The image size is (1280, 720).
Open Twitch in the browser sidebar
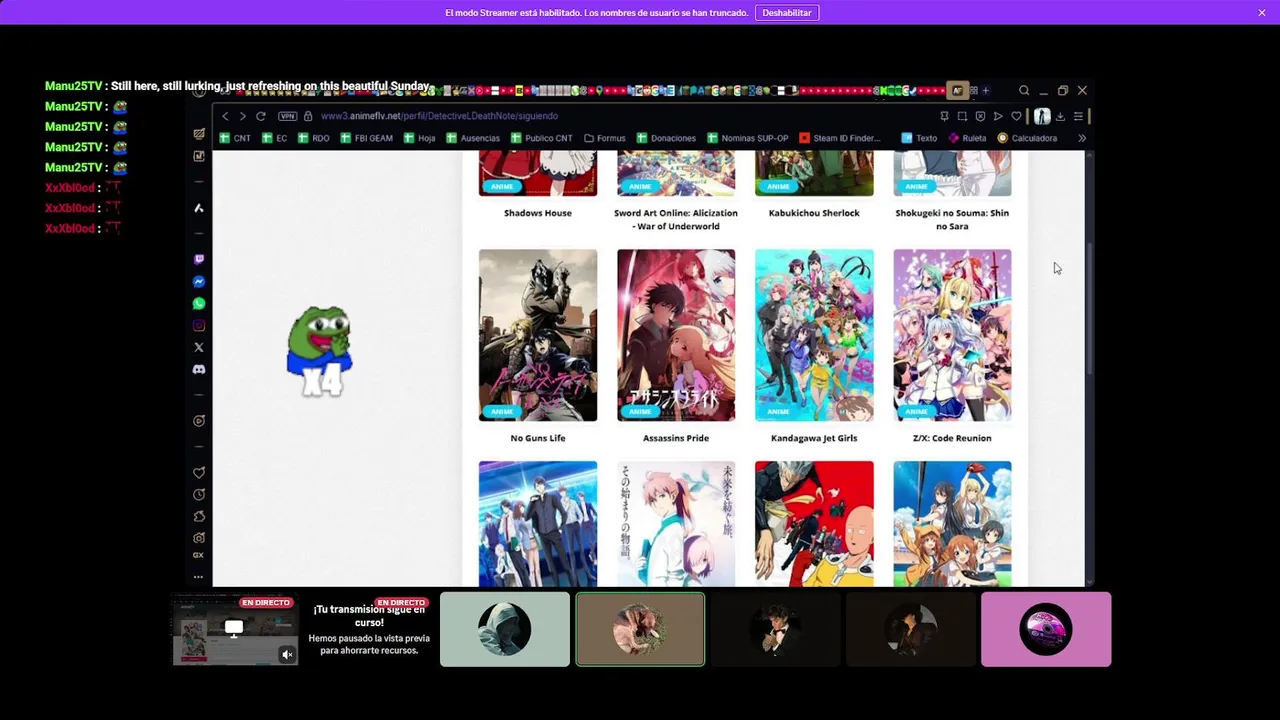[199, 259]
